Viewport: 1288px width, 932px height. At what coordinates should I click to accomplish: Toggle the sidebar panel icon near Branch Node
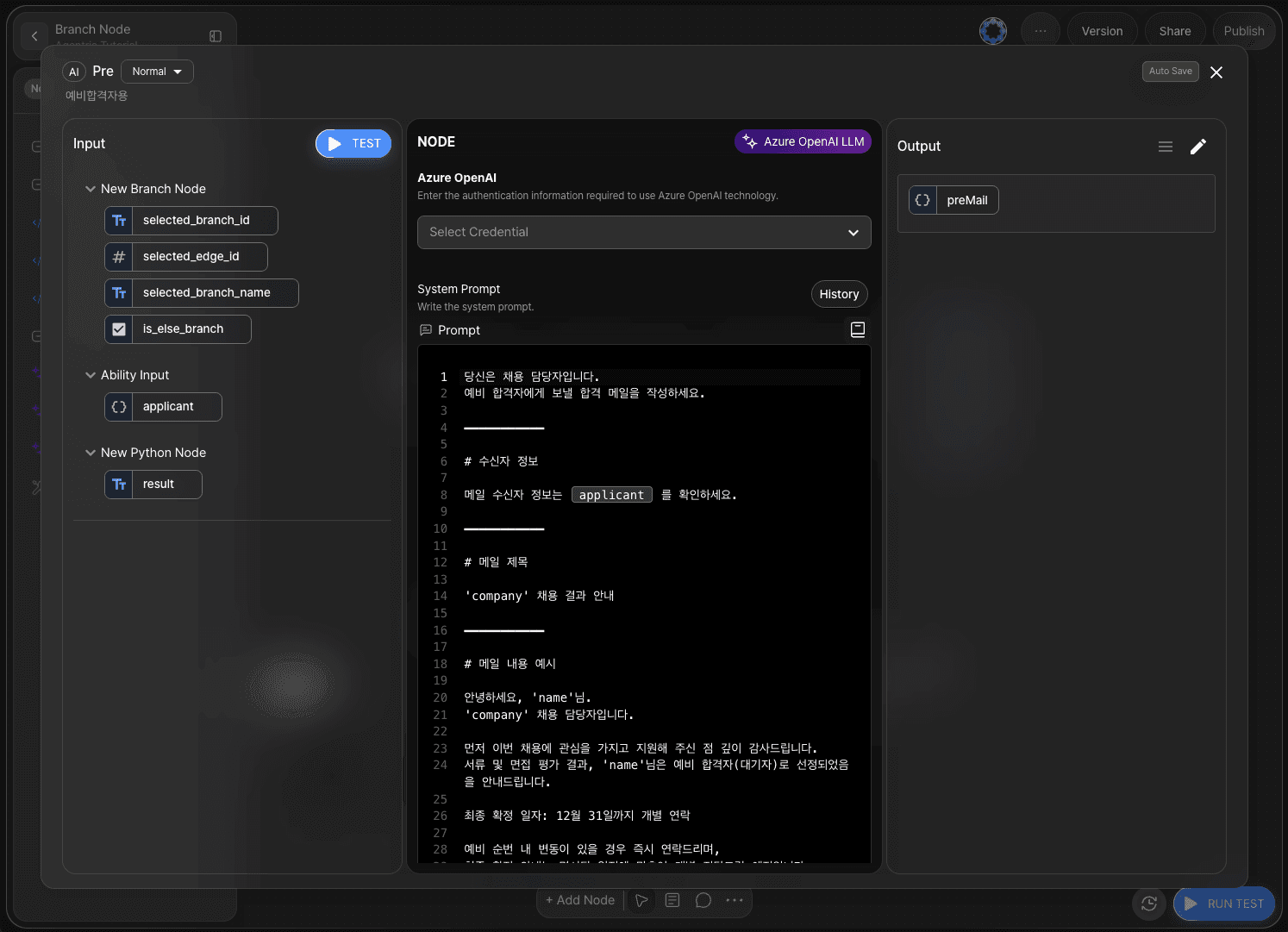216,36
